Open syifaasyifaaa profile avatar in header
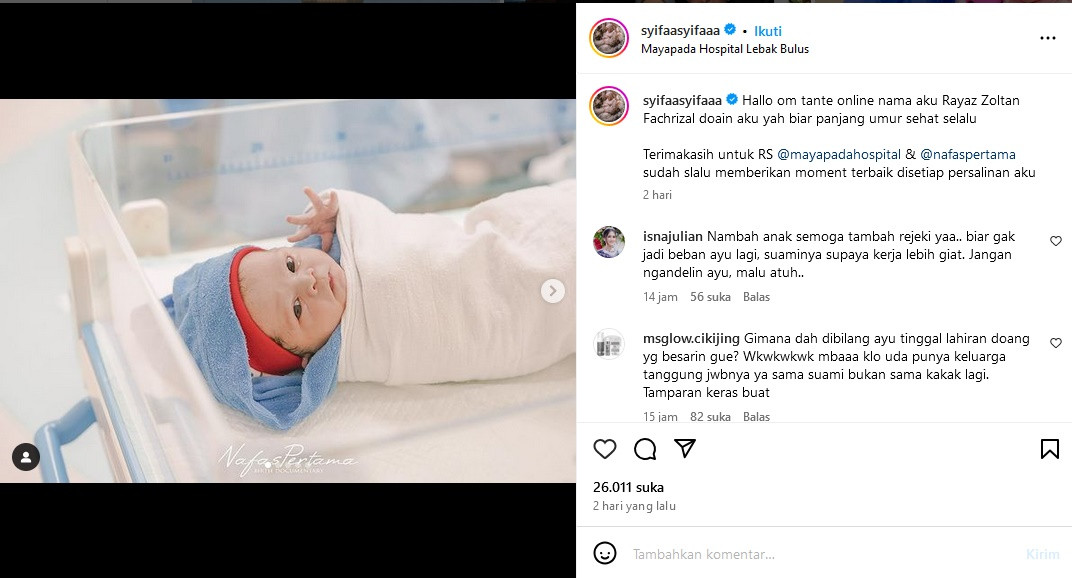This screenshot has width=1072, height=578. coord(608,38)
